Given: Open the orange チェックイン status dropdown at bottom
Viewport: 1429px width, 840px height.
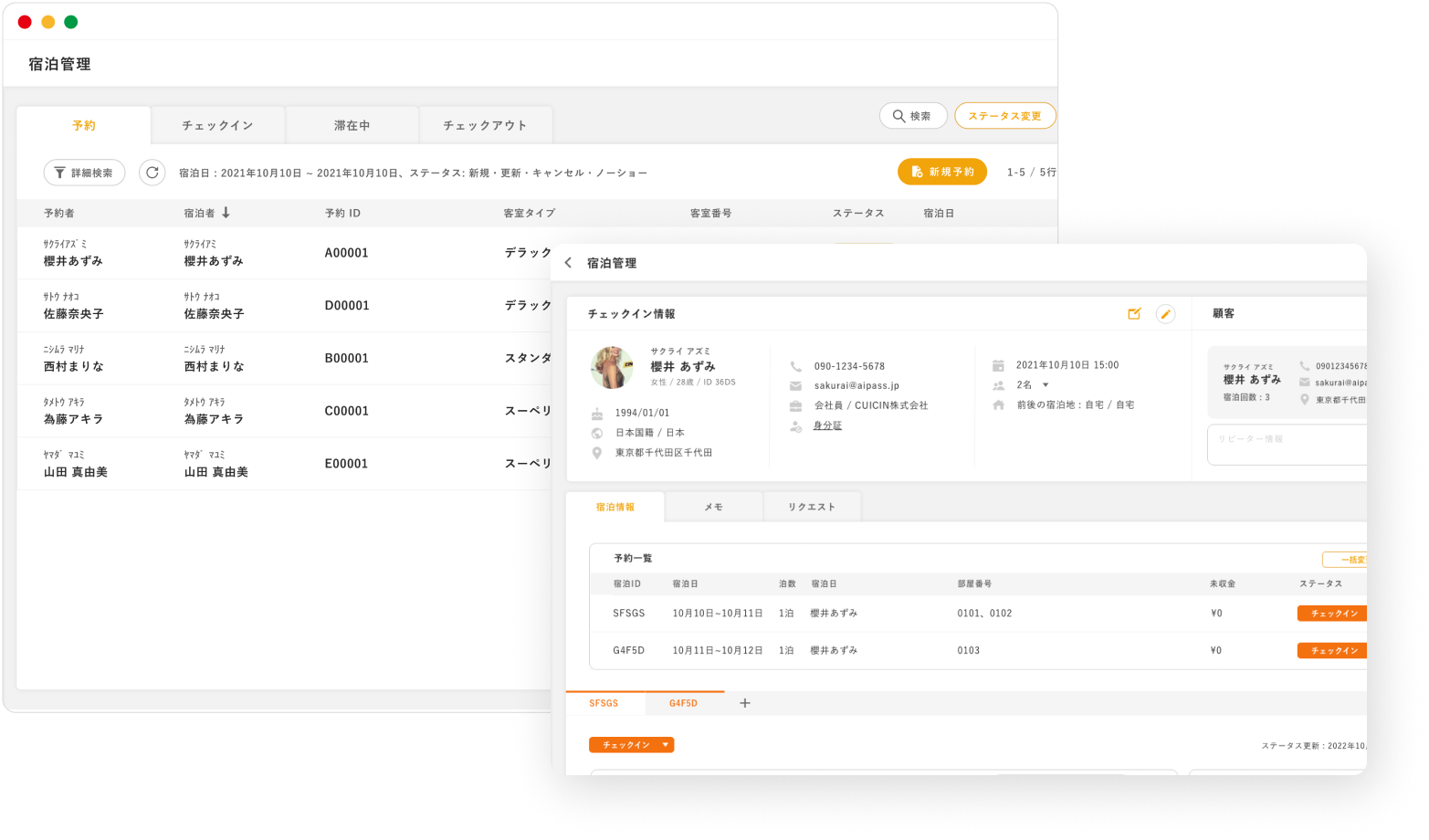Looking at the screenshot, I should (631, 744).
